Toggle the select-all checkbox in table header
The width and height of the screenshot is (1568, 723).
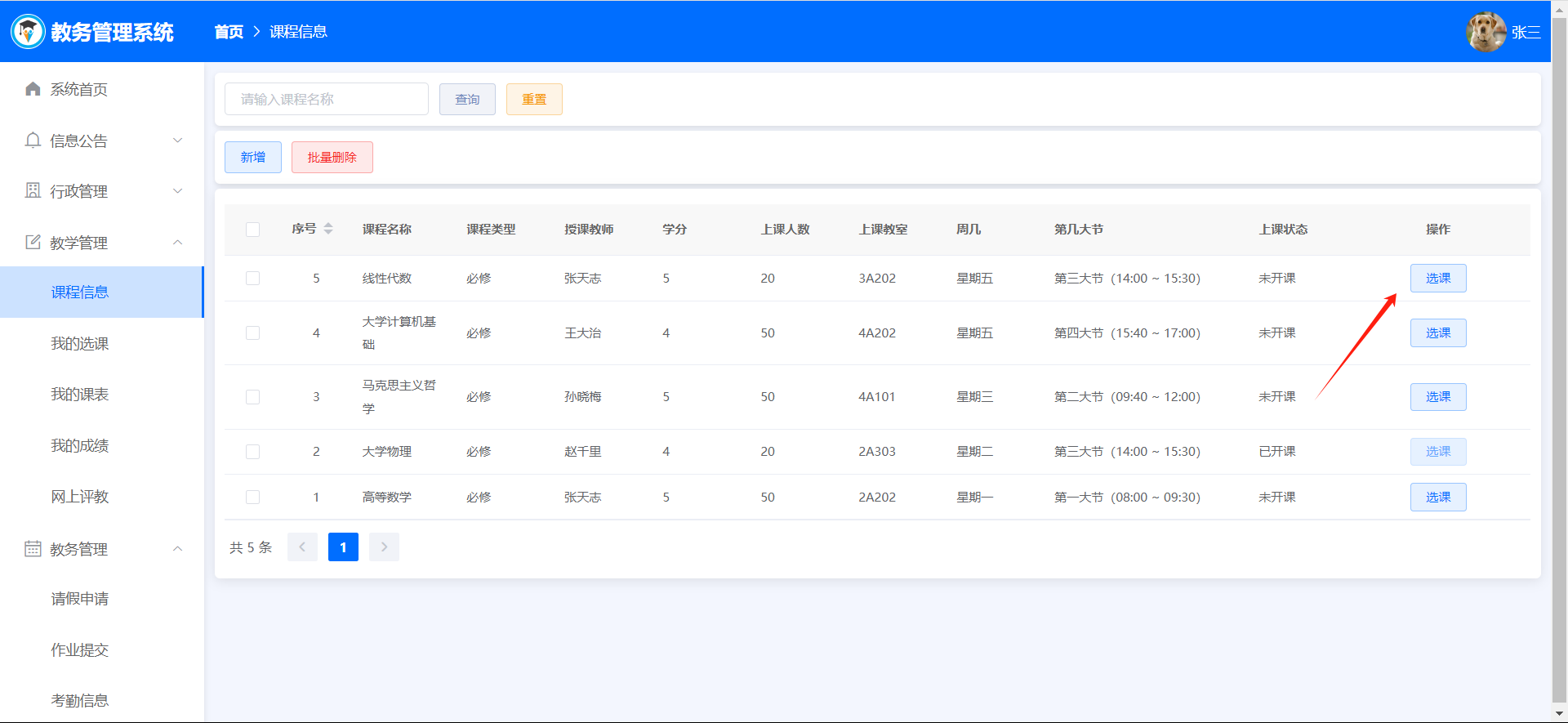(253, 230)
